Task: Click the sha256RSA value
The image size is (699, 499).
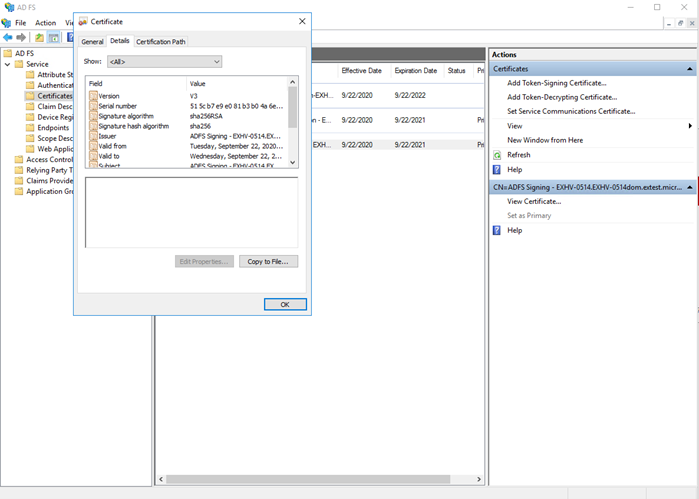Action: [x=206, y=116]
